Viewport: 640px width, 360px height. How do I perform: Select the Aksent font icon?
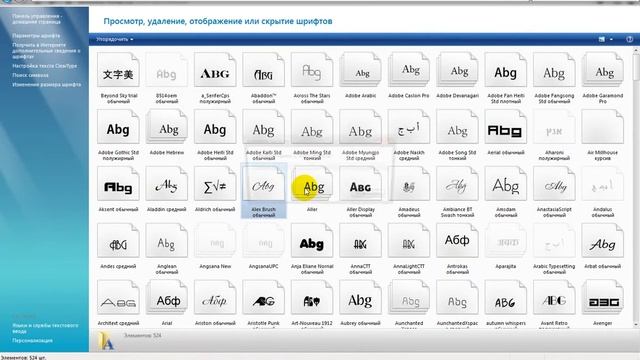tap(118, 184)
